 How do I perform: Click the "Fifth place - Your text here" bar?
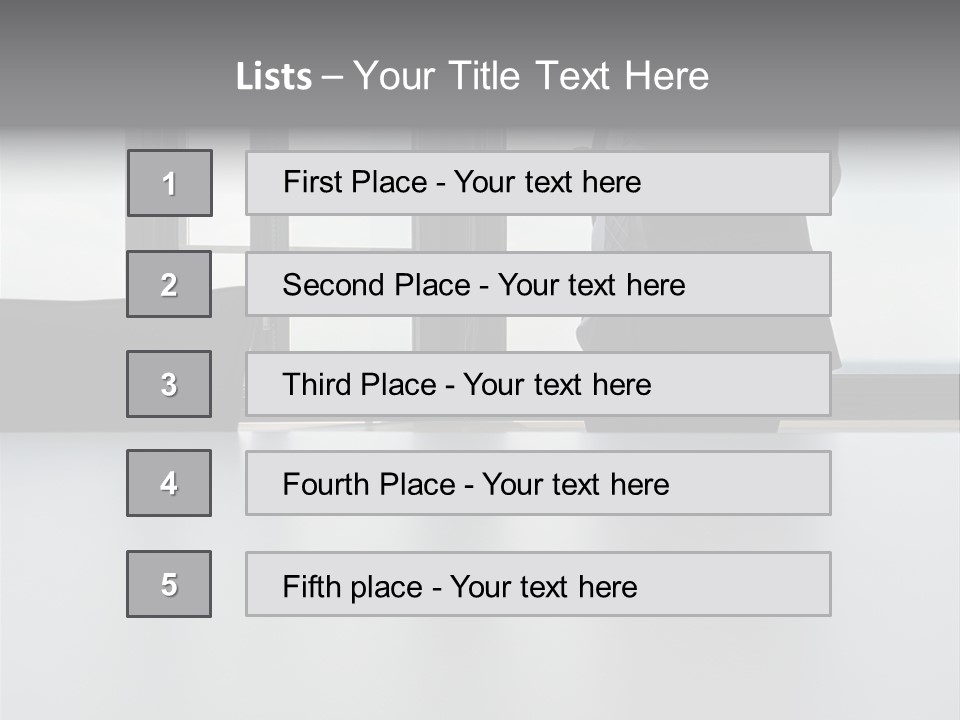[x=538, y=585]
